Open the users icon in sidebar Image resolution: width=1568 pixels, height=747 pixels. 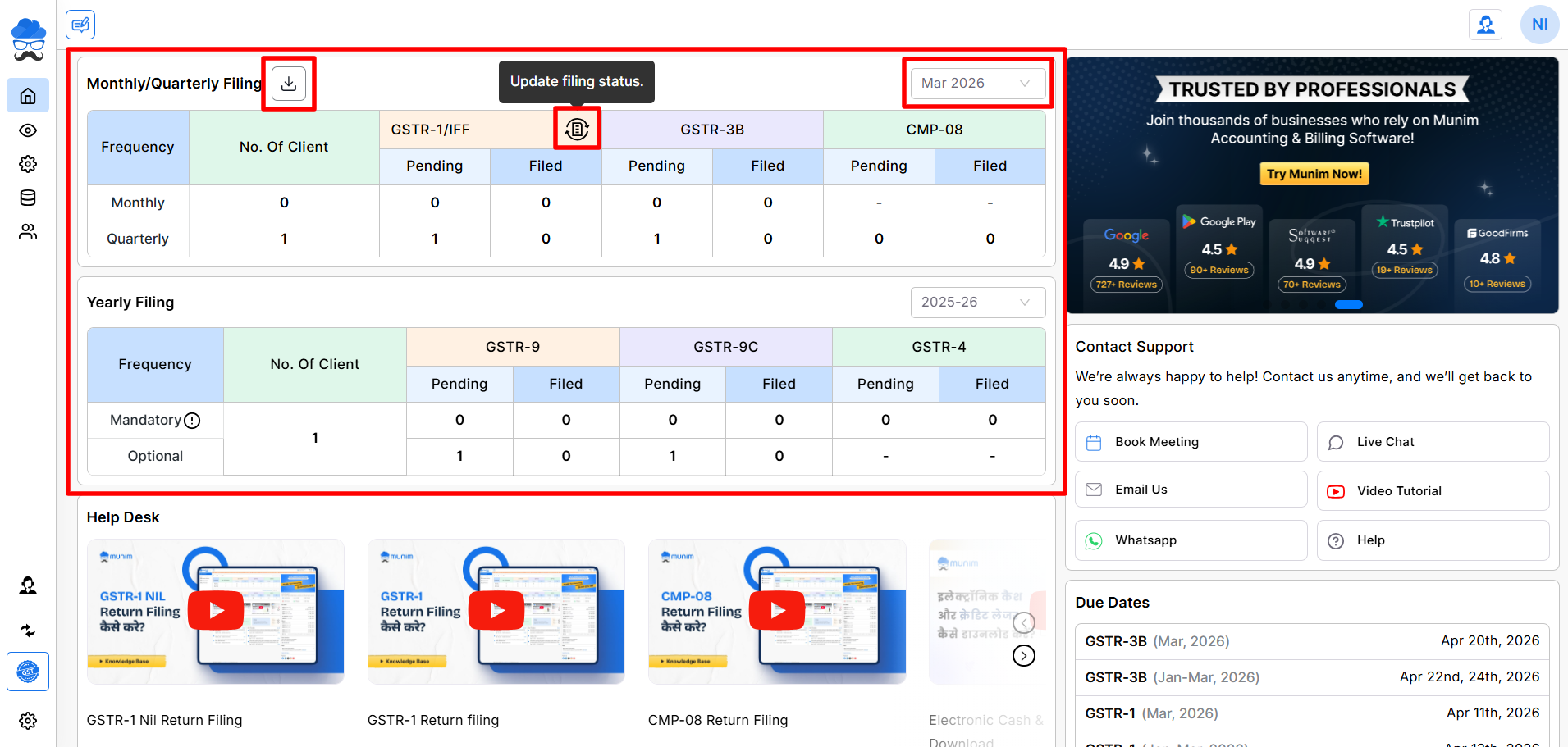(x=28, y=231)
